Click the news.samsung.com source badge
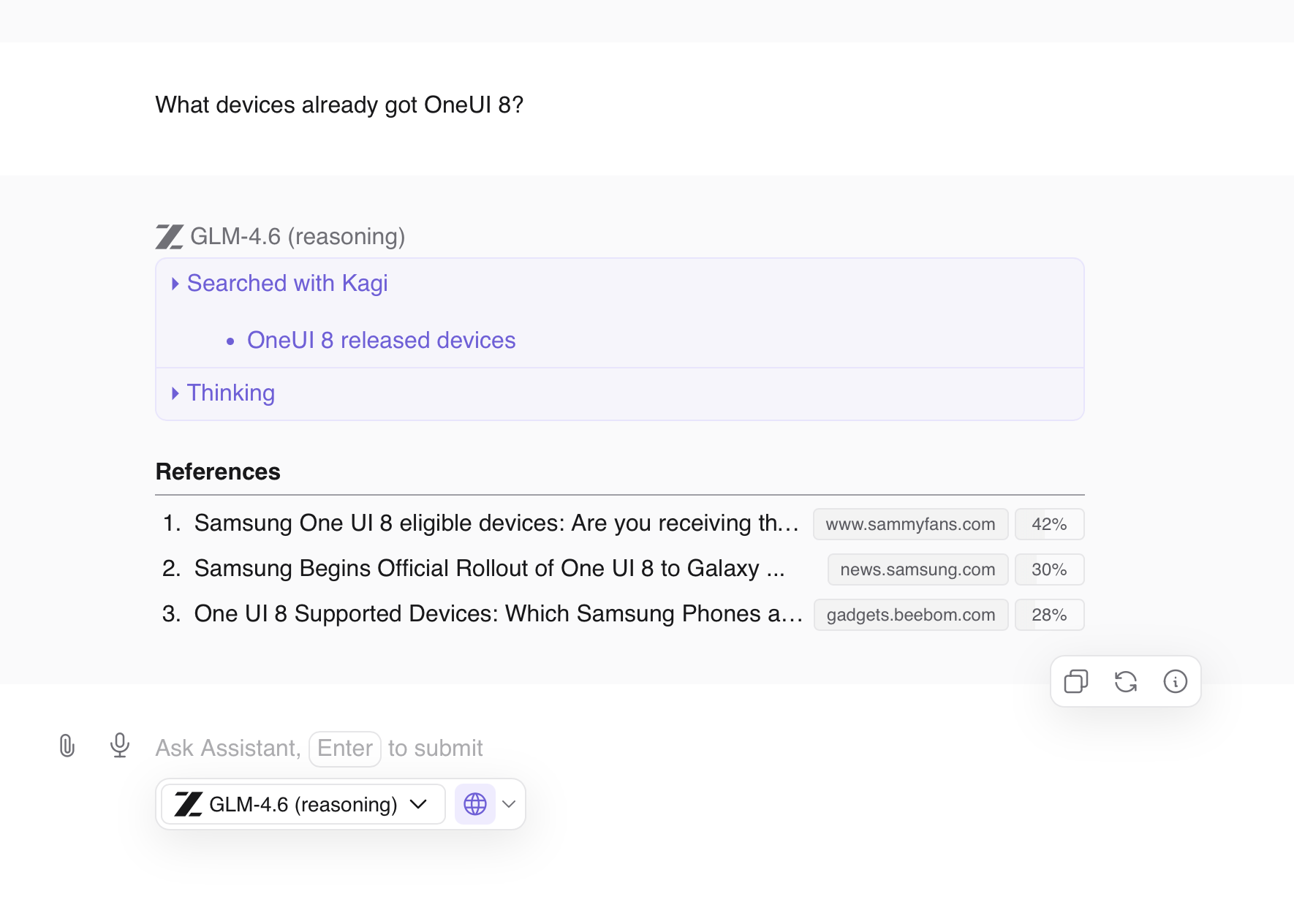Image resolution: width=1294 pixels, height=924 pixels. click(917, 569)
